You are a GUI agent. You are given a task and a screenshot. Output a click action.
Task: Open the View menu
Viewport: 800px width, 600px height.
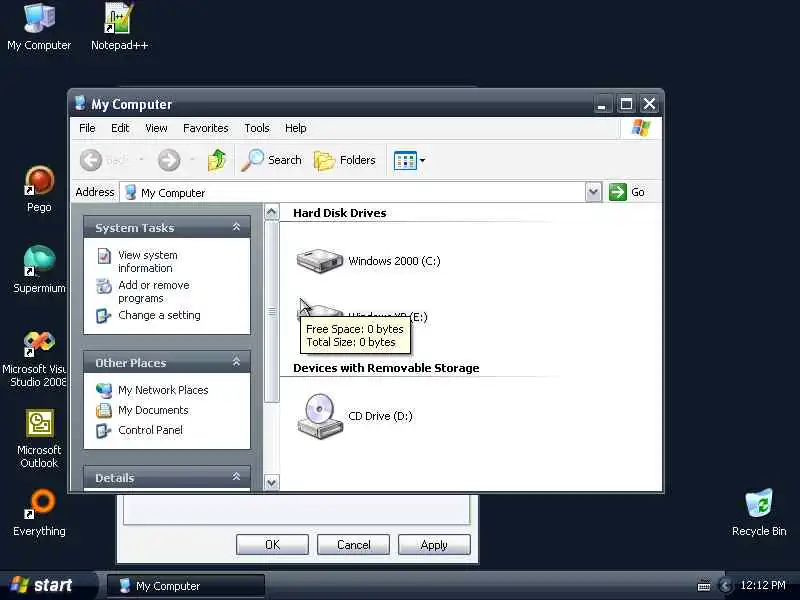pyautogui.click(x=156, y=128)
